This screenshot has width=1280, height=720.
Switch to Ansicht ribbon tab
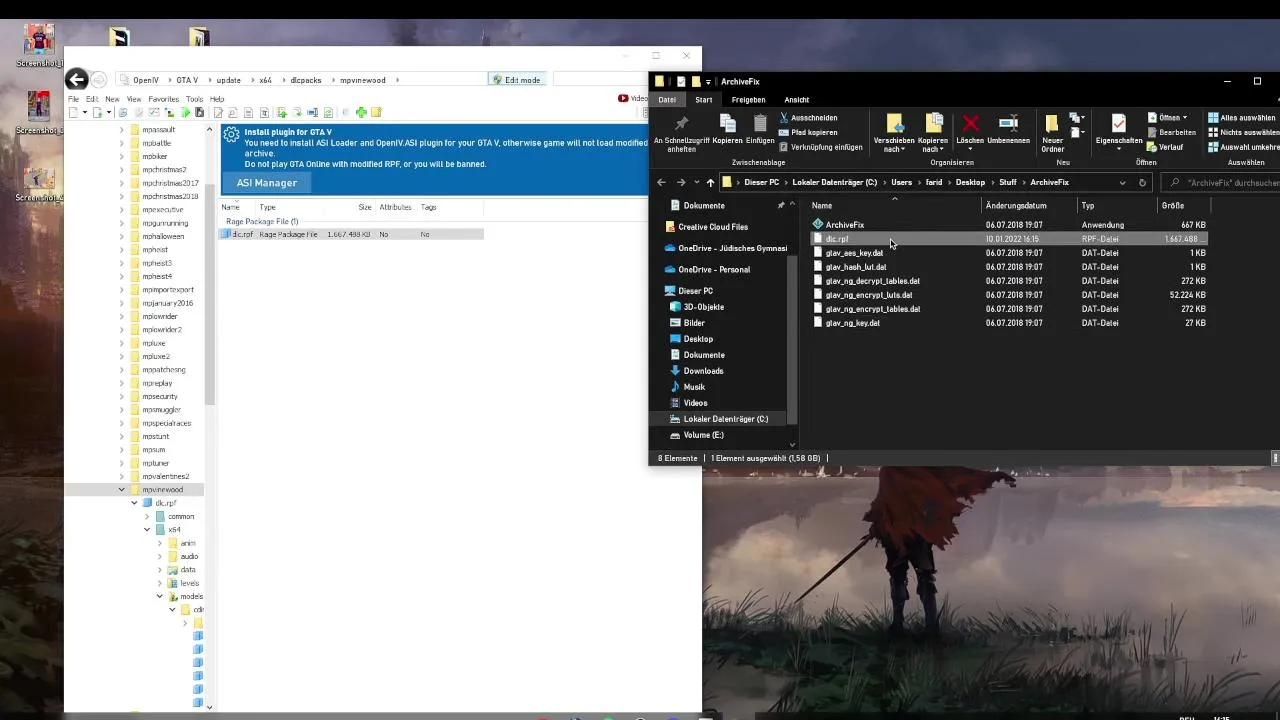pyautogui.click(x=797, y=99)
